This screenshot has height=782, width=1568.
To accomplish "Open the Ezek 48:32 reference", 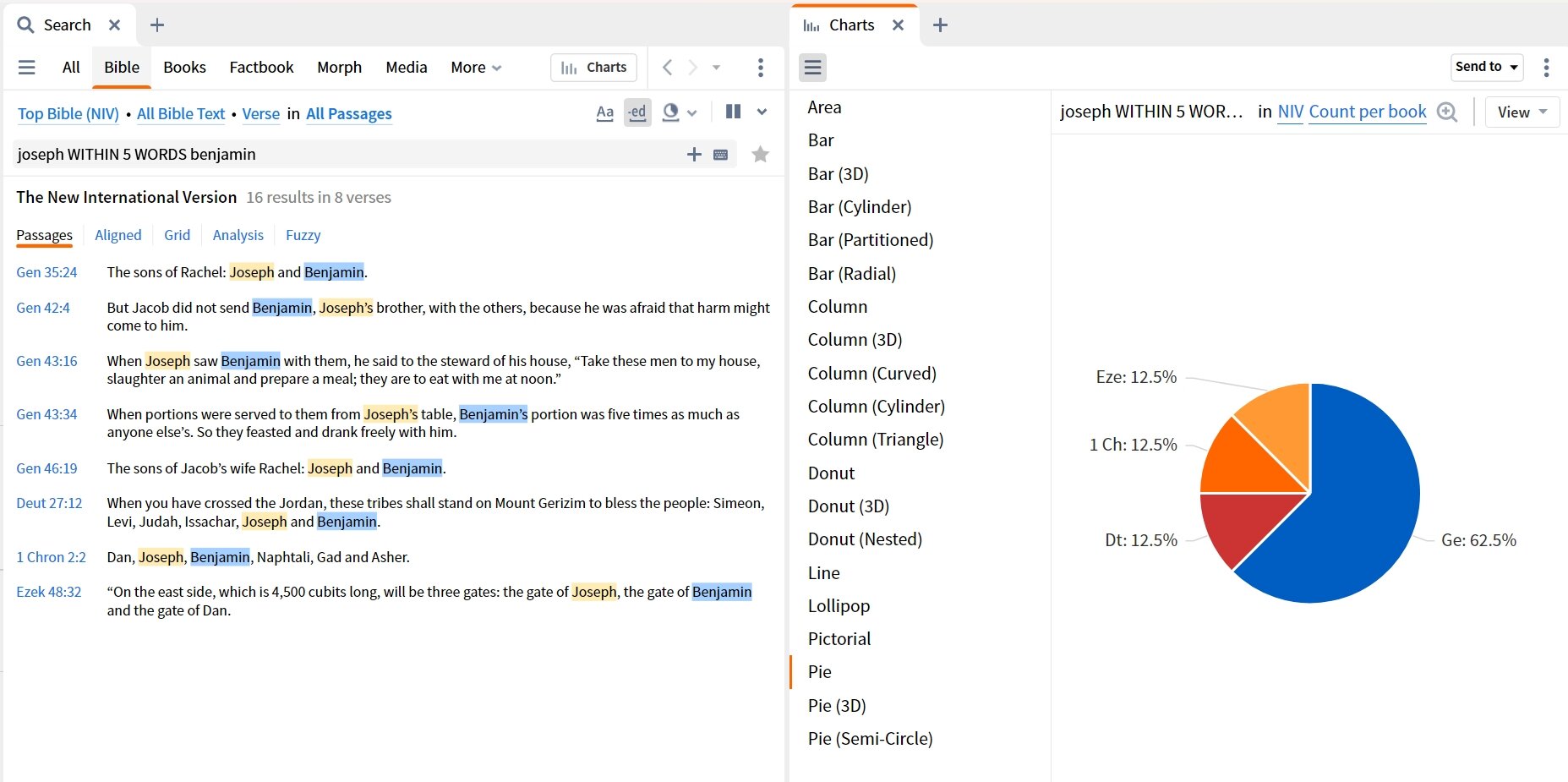I will pyautogui.click(x=49, y=592).
